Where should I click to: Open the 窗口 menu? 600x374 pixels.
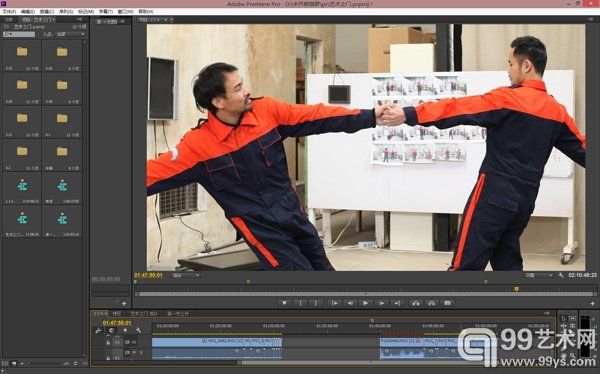pos(126,11)
